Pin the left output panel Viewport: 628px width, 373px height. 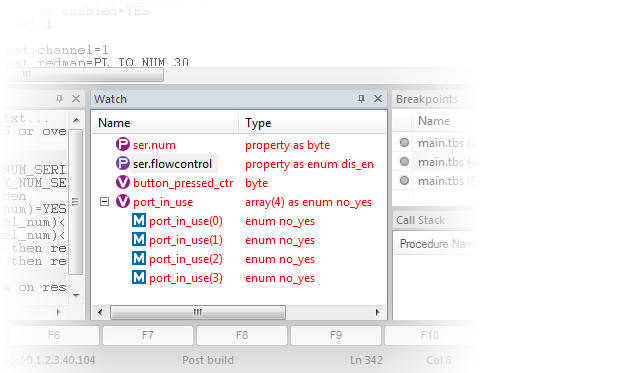tap(59, 99)
